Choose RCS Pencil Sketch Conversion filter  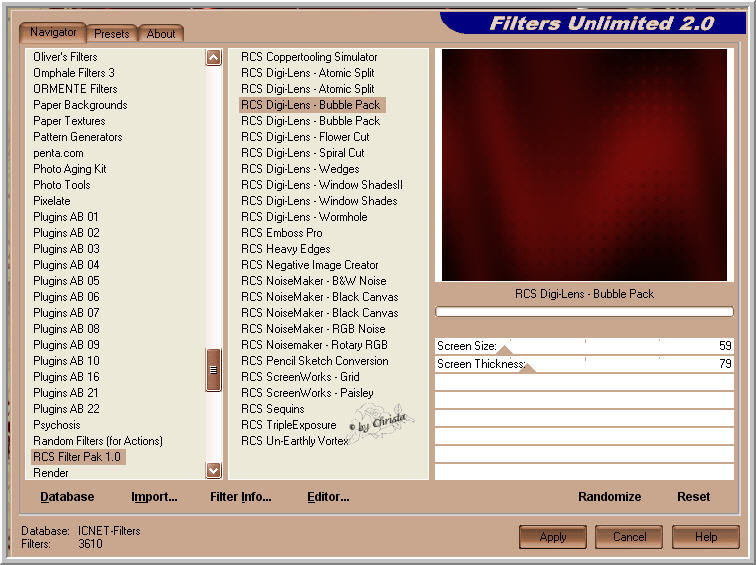coord(315,361)
